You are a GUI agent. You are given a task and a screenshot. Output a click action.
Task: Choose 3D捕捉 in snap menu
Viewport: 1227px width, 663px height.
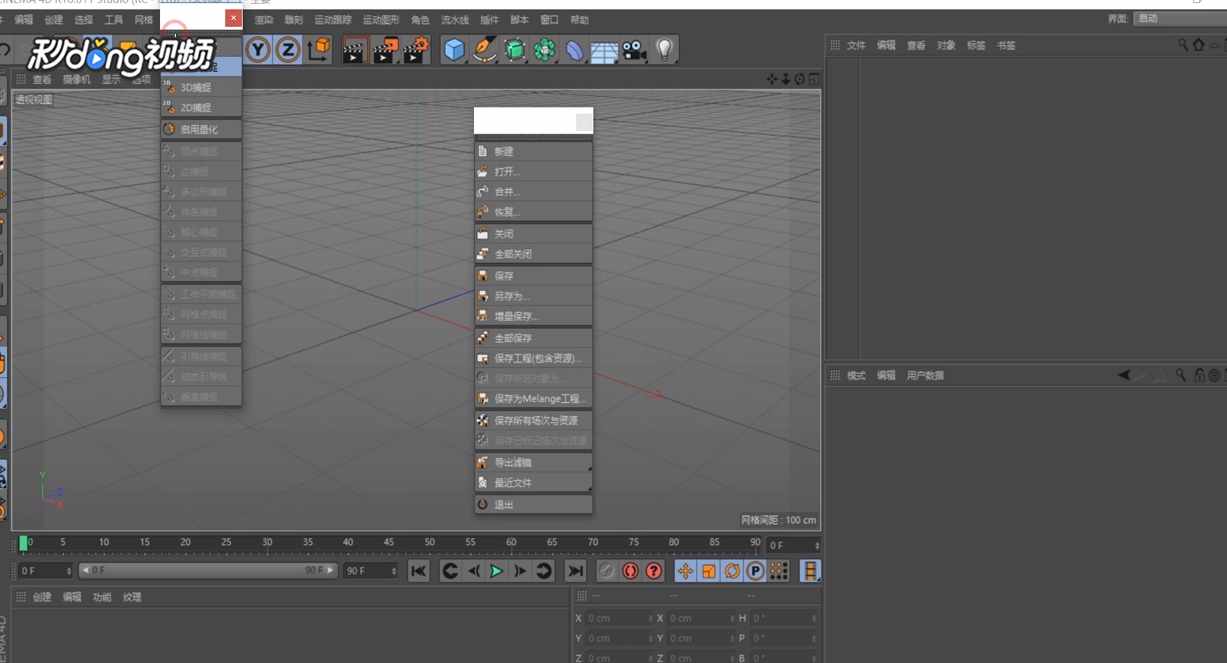click(201, 87)
